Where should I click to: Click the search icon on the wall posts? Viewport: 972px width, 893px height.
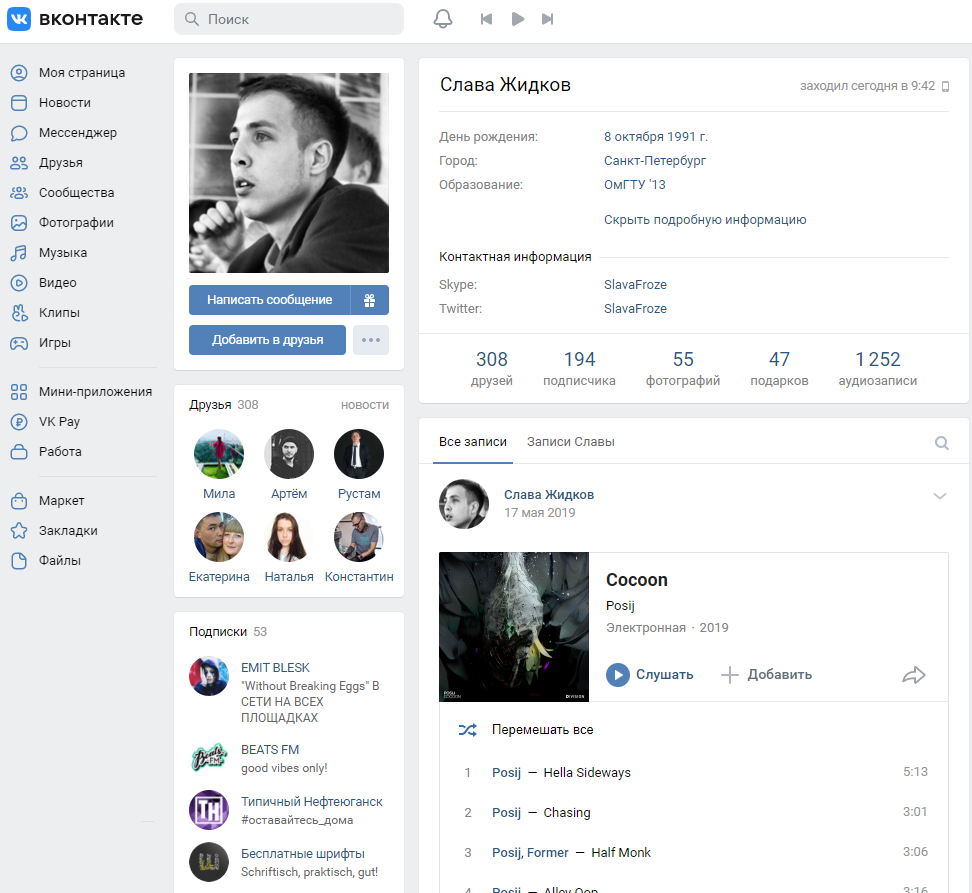(x=941, y=443)
